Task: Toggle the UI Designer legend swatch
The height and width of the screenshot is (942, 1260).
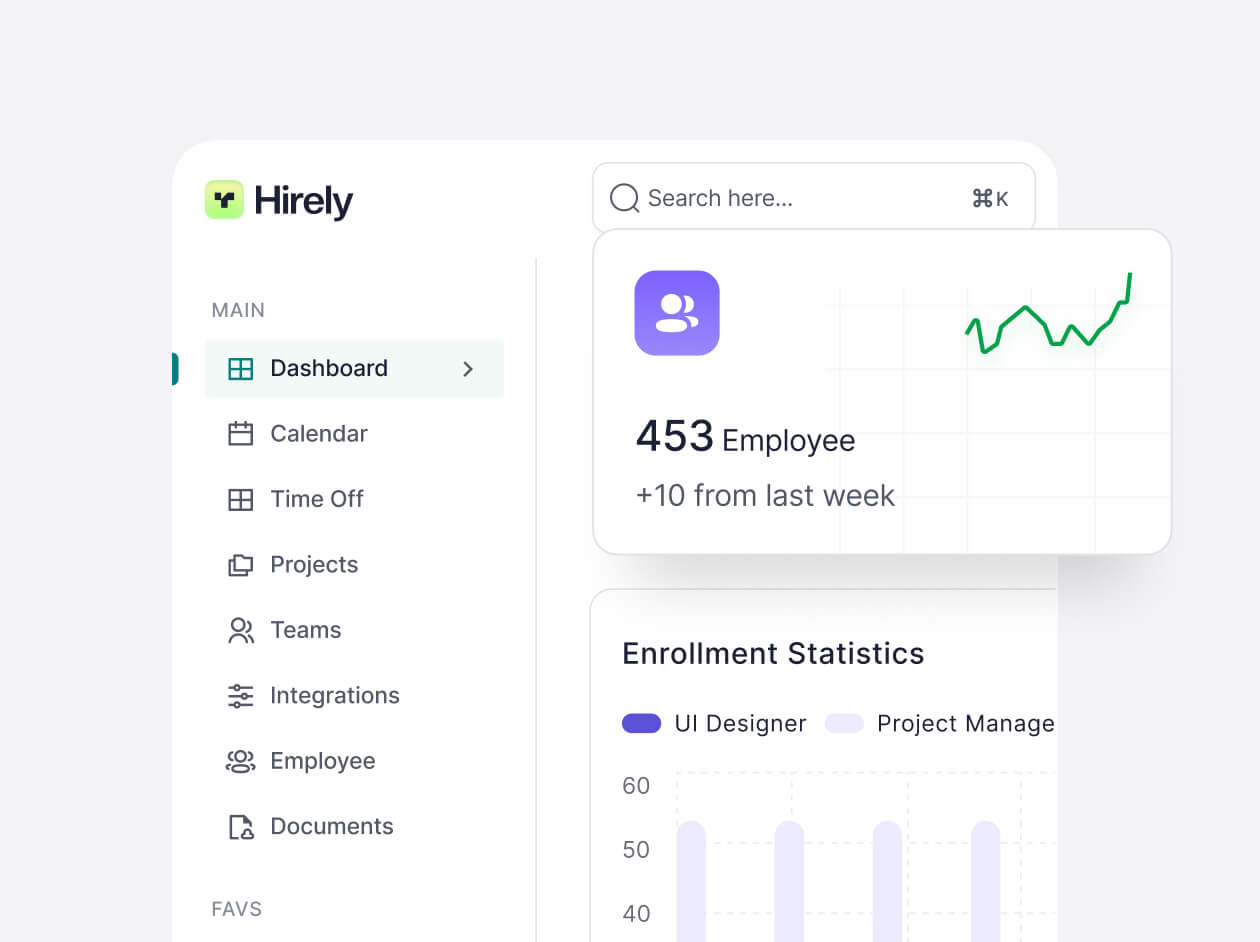Action: pos(641,723)
